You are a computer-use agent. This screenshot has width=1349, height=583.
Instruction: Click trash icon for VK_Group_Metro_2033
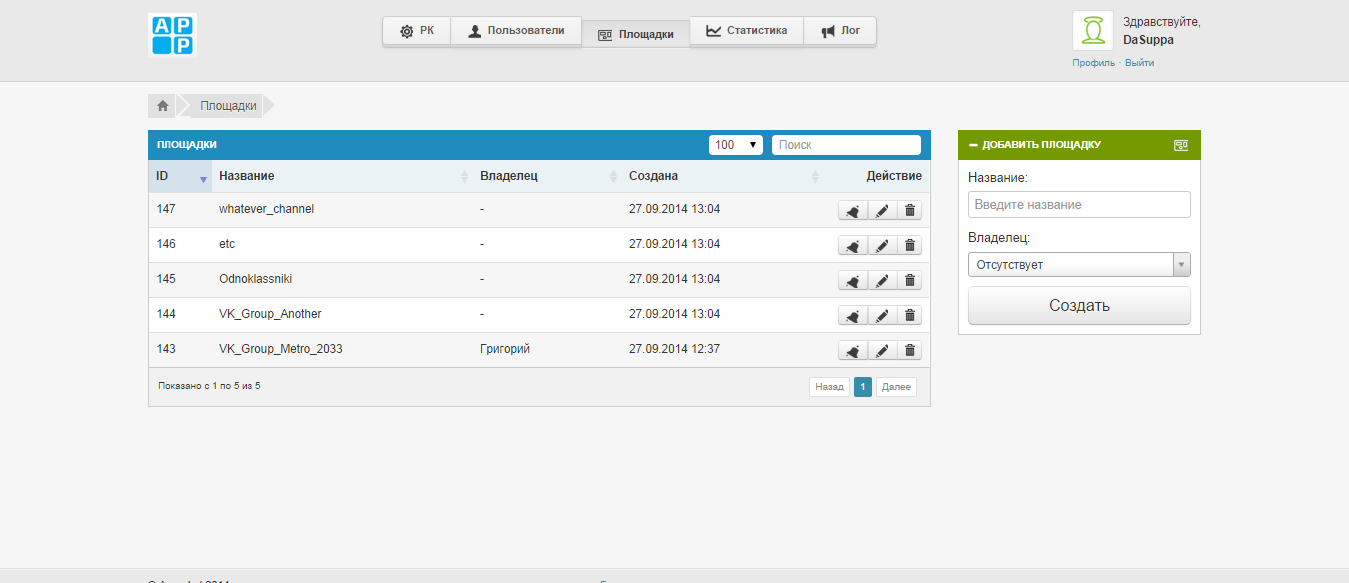909,351
